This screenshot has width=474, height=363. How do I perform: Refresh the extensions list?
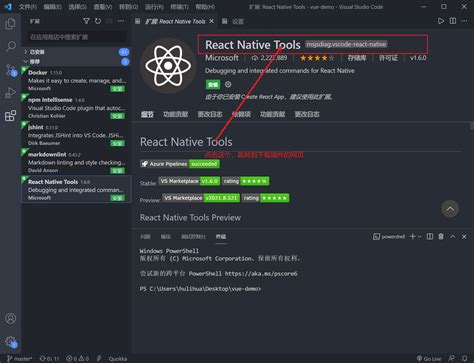[x=98, y=21]
